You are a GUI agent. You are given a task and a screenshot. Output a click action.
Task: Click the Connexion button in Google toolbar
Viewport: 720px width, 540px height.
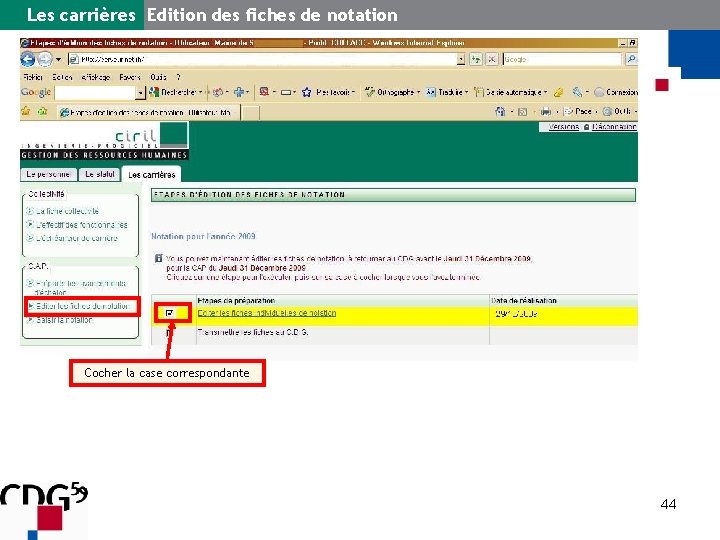click(x=616, y=92)
